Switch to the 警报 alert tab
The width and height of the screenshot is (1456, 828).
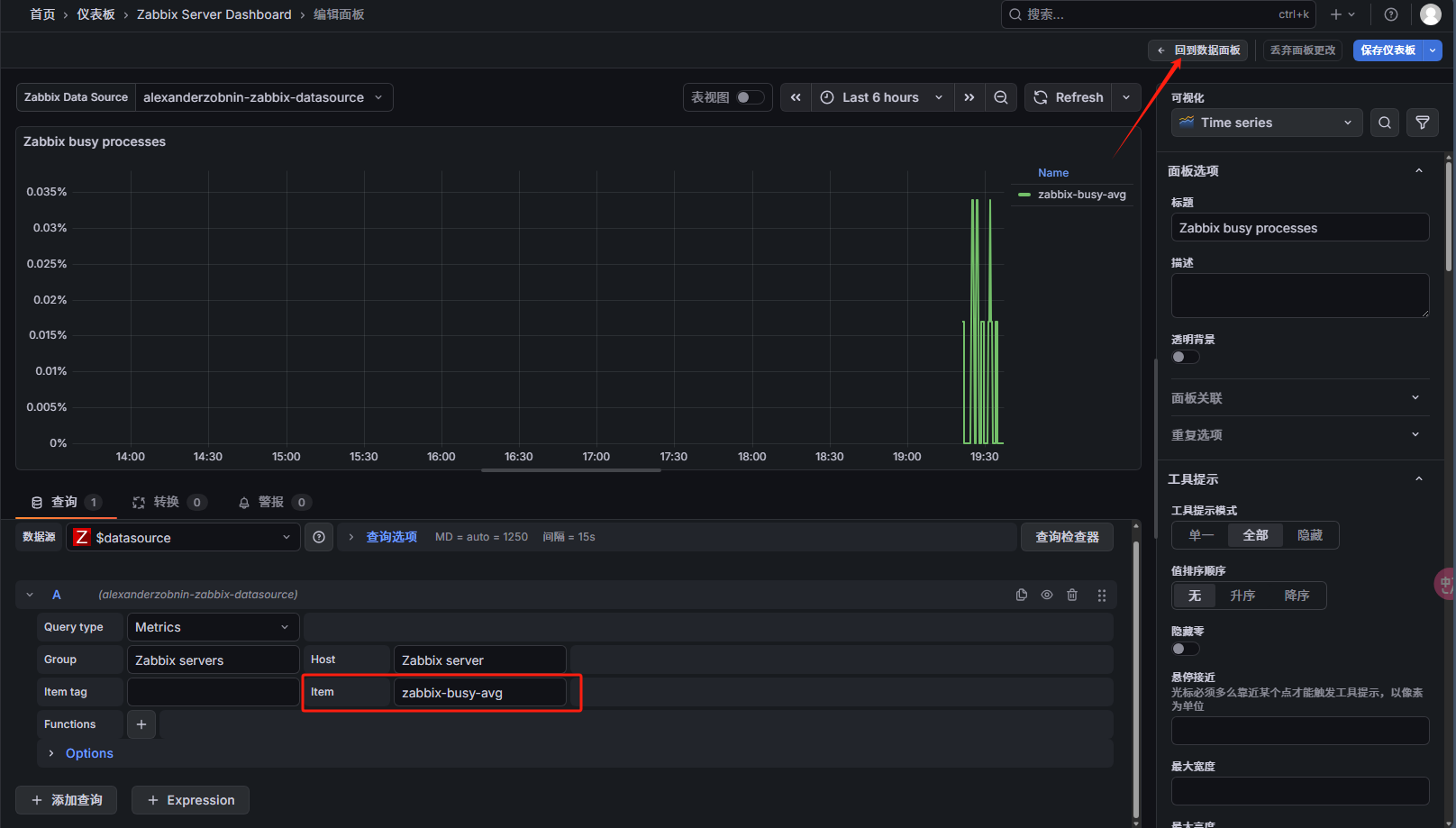[x=274, y=502]
